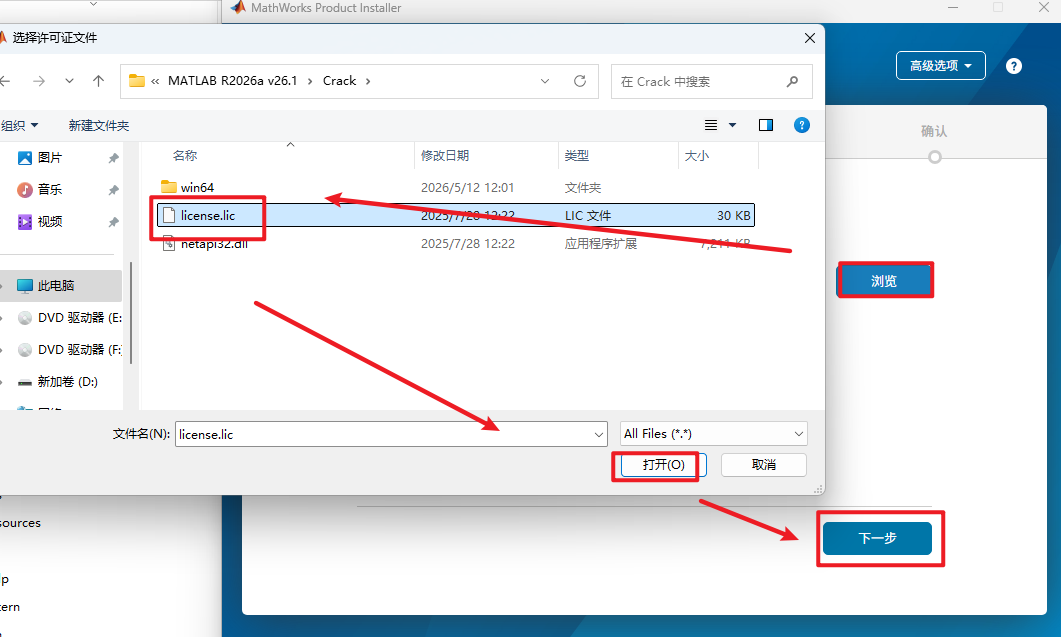Click the forward navigation arrow in file dialog
Viewport: 1061px width, 637px height.
coord(39,81)
